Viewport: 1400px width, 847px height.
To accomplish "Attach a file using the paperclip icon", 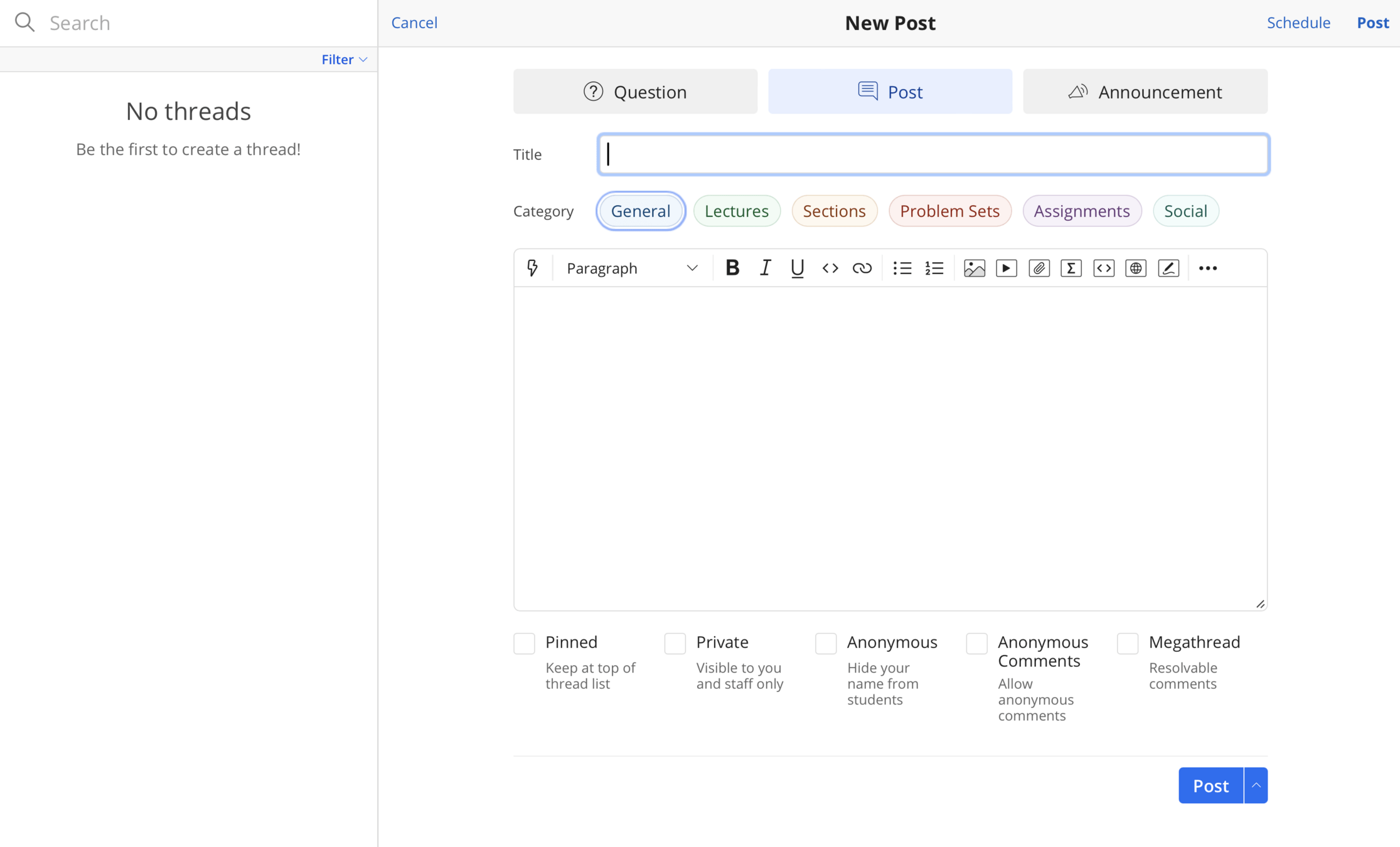I will tap(1039, 268).
